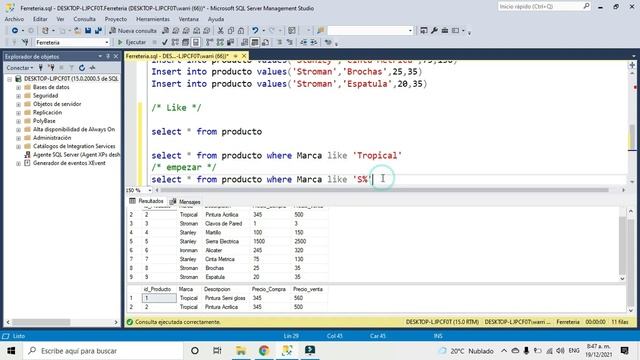Click the Windows taskbar search box
Viewport: 640px width, 360px height.
(103, 351)
